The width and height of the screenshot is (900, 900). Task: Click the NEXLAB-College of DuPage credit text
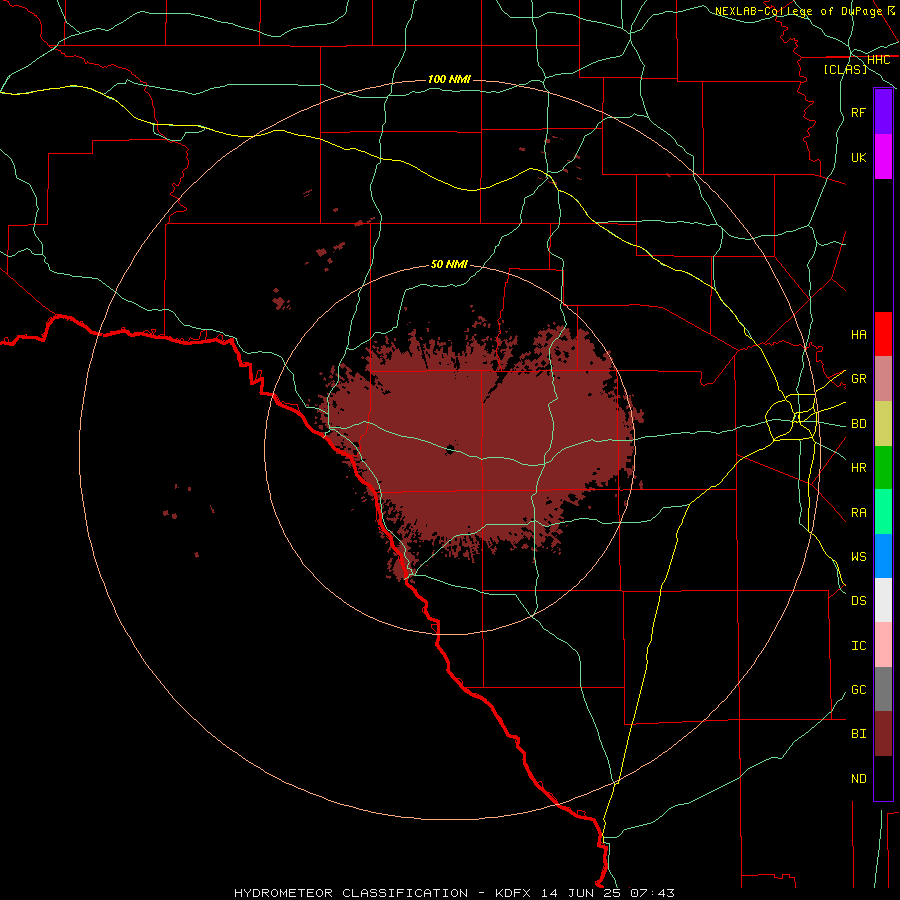pos(798,11)
